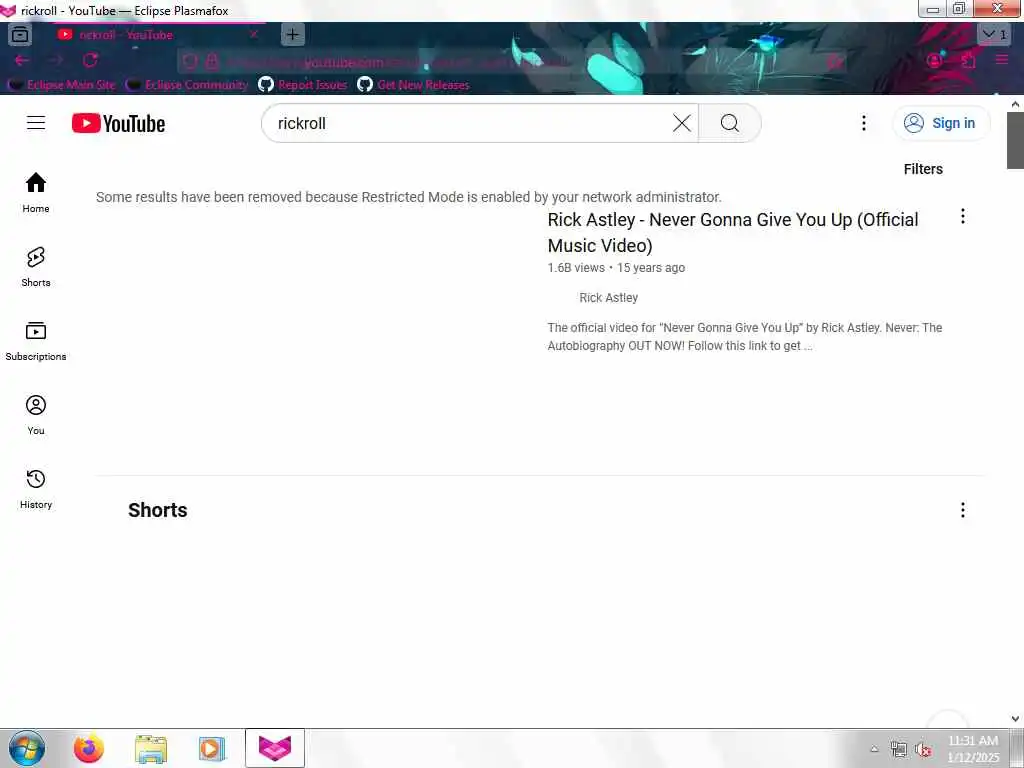Viewport: 1024px width, 768px height.
Task: Open Home in the sidebar
Action: tap(36, 193)
